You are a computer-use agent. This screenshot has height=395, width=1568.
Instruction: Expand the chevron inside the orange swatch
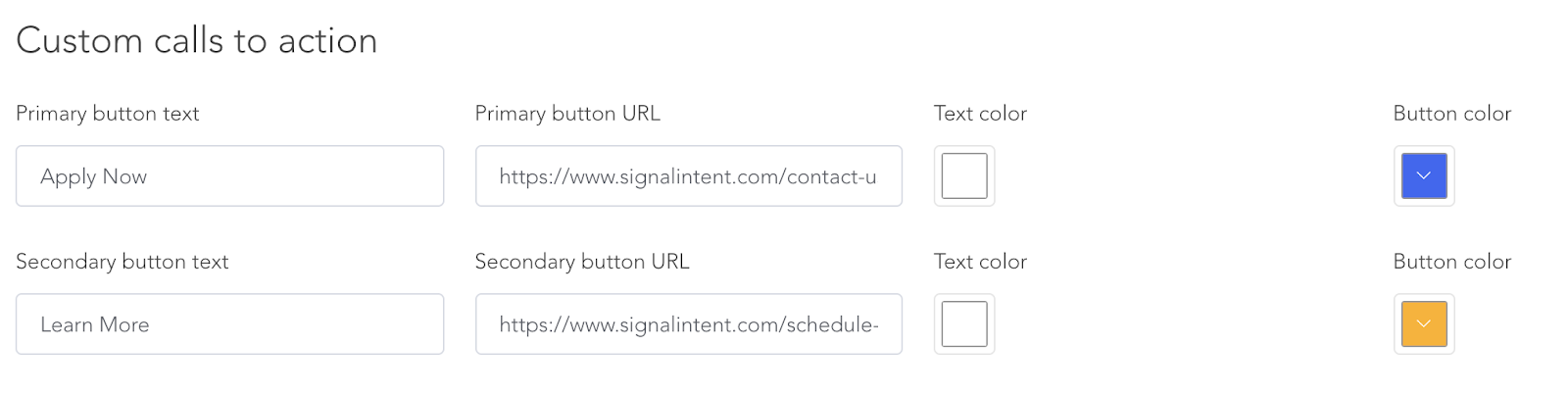(1424, 324)
